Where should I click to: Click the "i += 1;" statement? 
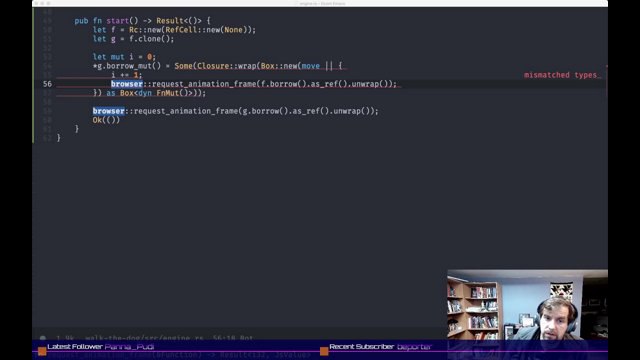tap(127, 75)
